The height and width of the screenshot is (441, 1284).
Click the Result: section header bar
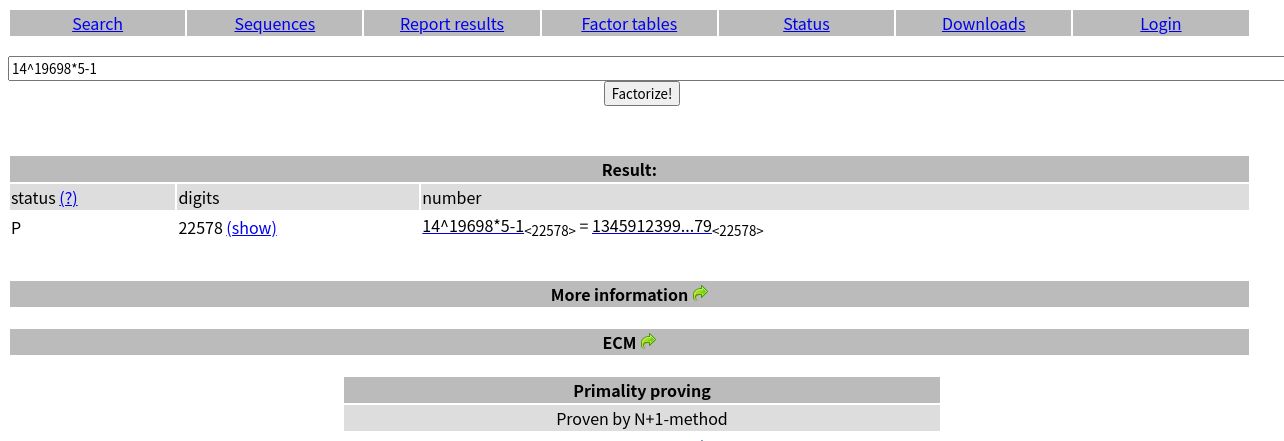[x=629, y=170]
